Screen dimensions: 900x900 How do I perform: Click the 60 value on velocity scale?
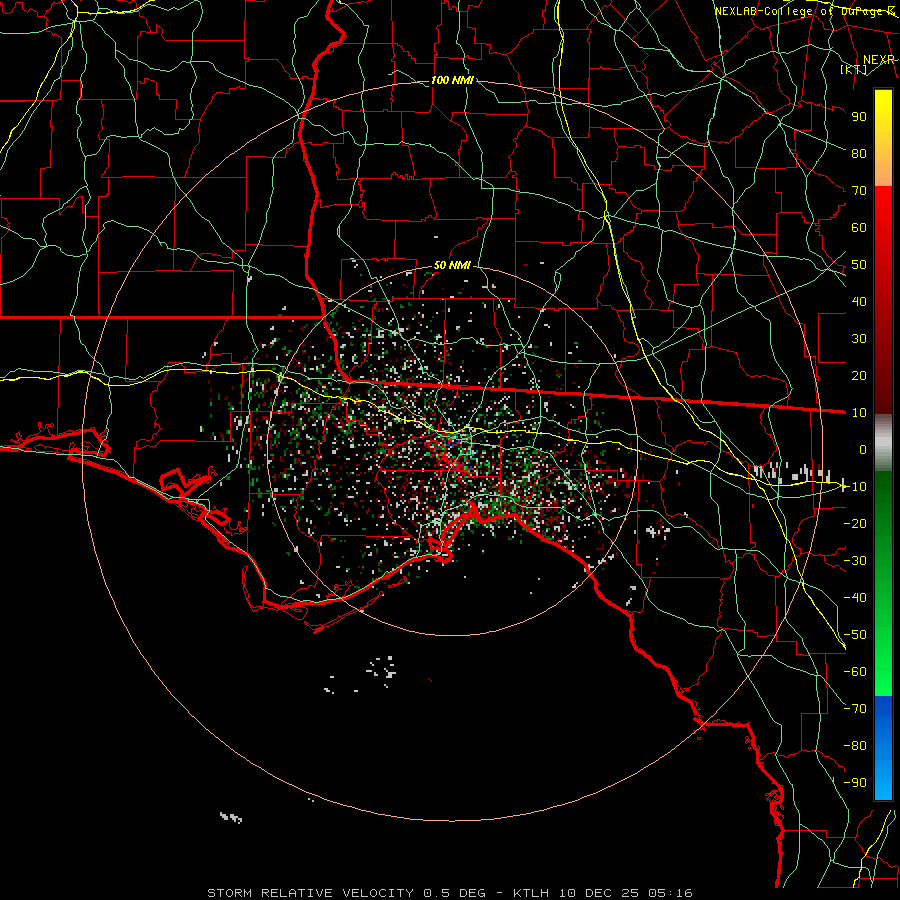859,228
